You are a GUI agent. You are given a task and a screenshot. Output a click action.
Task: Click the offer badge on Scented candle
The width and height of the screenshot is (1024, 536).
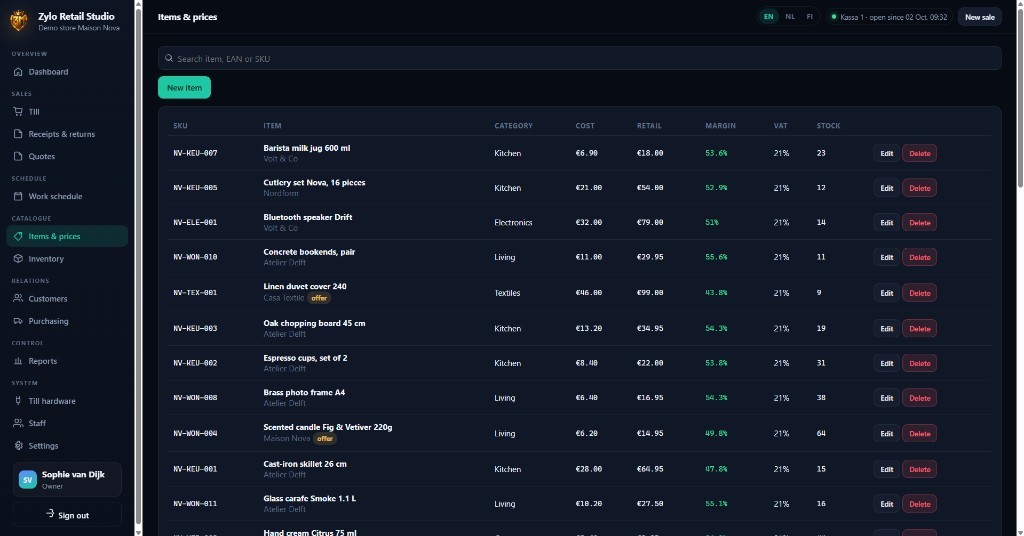point(325,439)
